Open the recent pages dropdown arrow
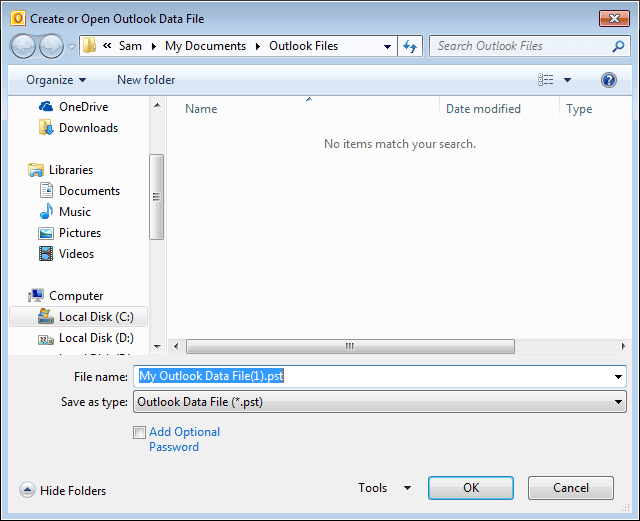The image size is (640, 521). point(71,47)
